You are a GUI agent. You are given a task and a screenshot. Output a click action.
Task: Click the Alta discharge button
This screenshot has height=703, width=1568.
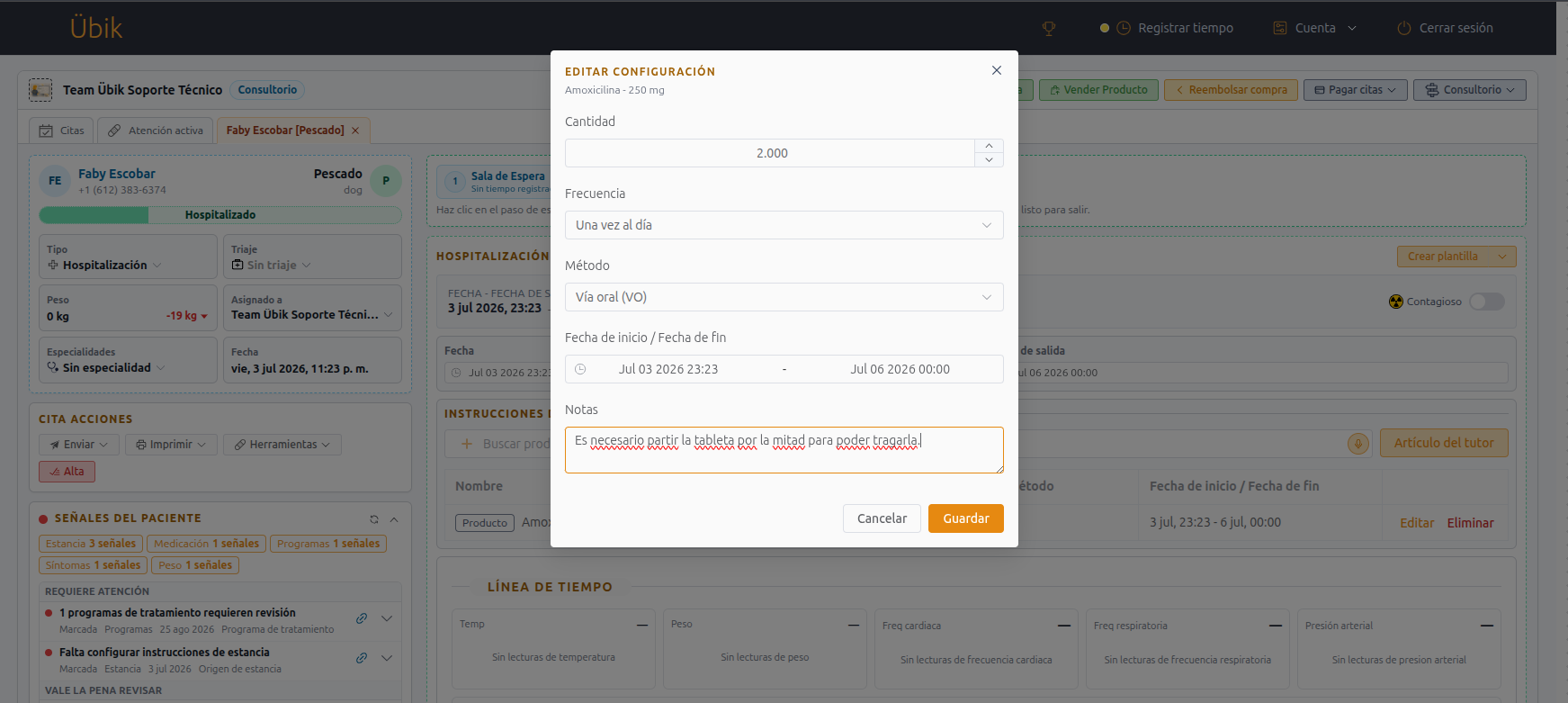[67, 472]
